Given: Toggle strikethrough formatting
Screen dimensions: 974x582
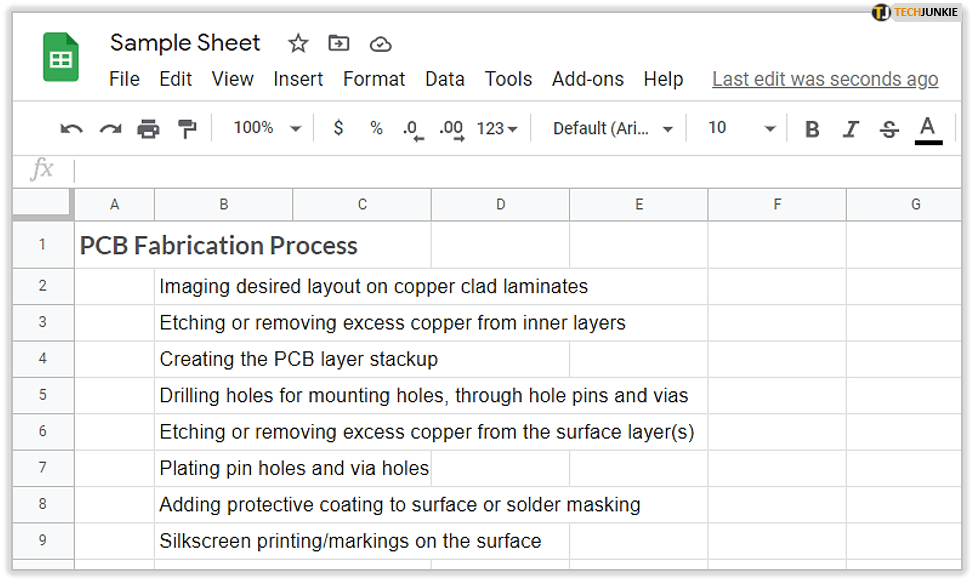Looking at the screenshot, I should click(889, 129).
